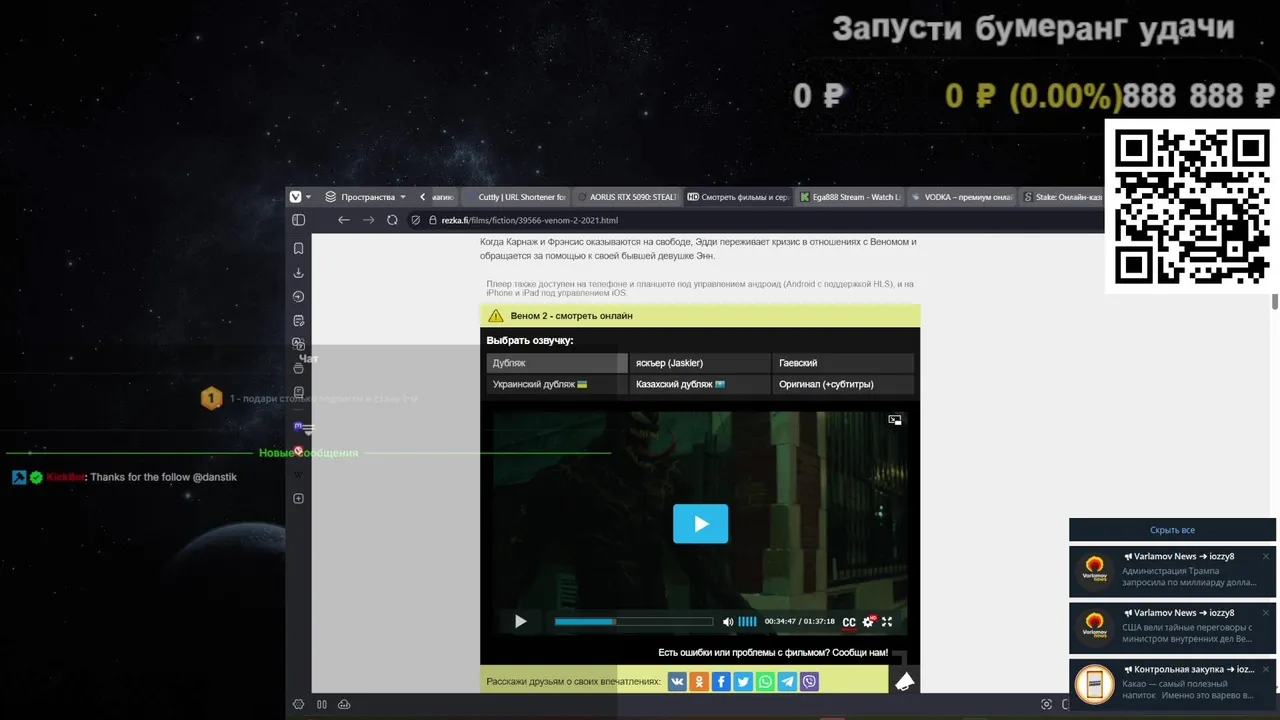This screenshot has height=720, width=1280.
Task: Open the tracker shield icon in address bar
Action: 416,220
